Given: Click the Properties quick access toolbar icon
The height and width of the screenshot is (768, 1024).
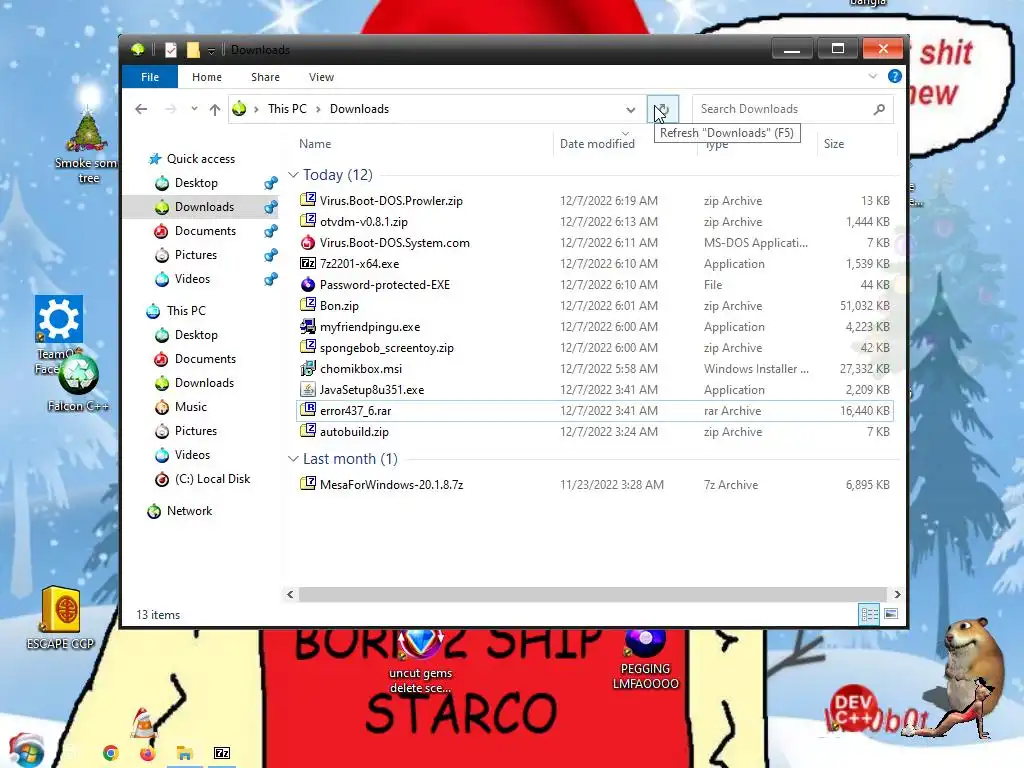Looking at the screenshot, I should [x=170, y=50].
